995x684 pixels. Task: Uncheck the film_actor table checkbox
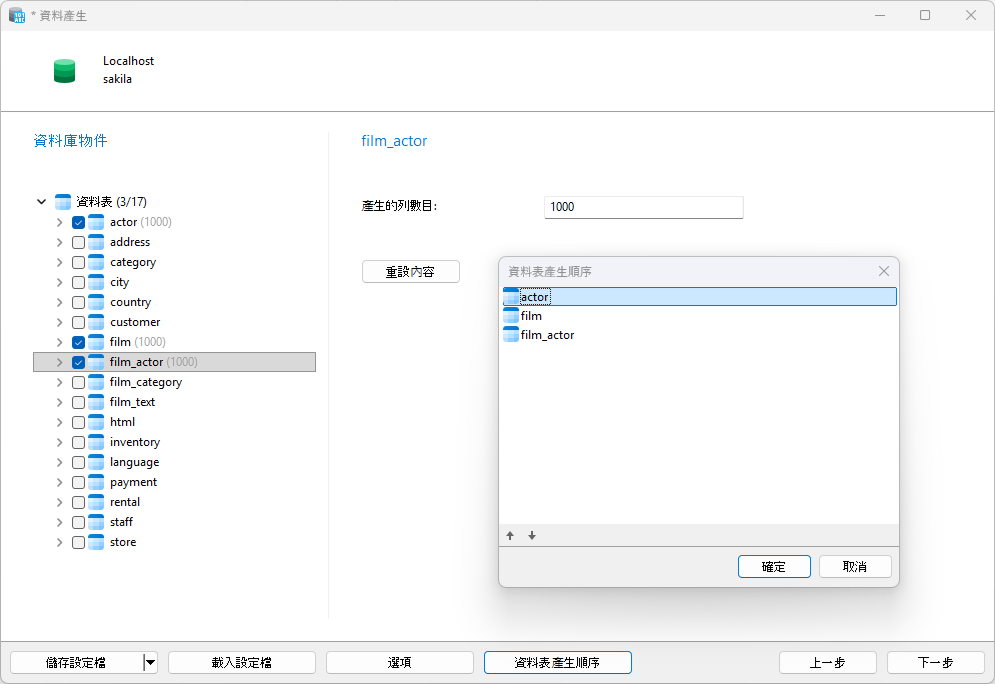click(79, 362)
